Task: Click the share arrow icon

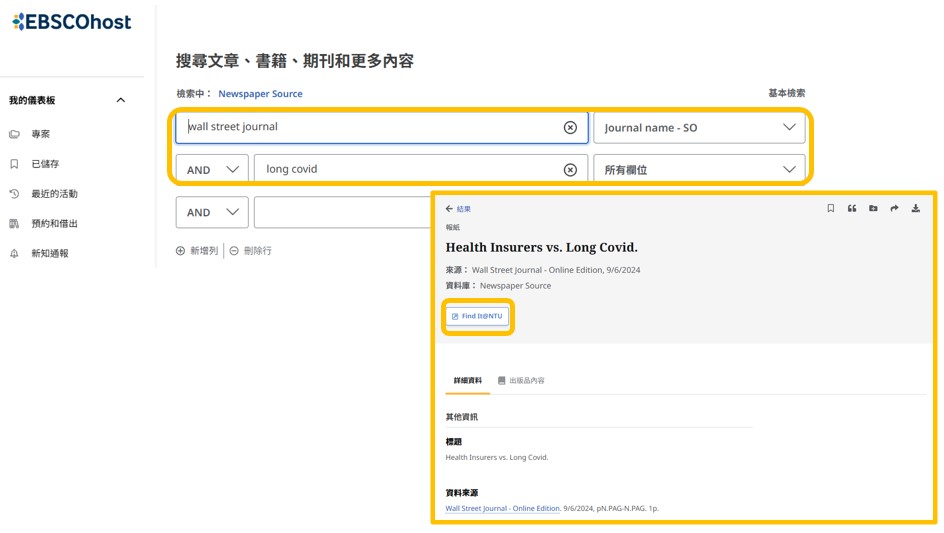Action: [894, 209]
